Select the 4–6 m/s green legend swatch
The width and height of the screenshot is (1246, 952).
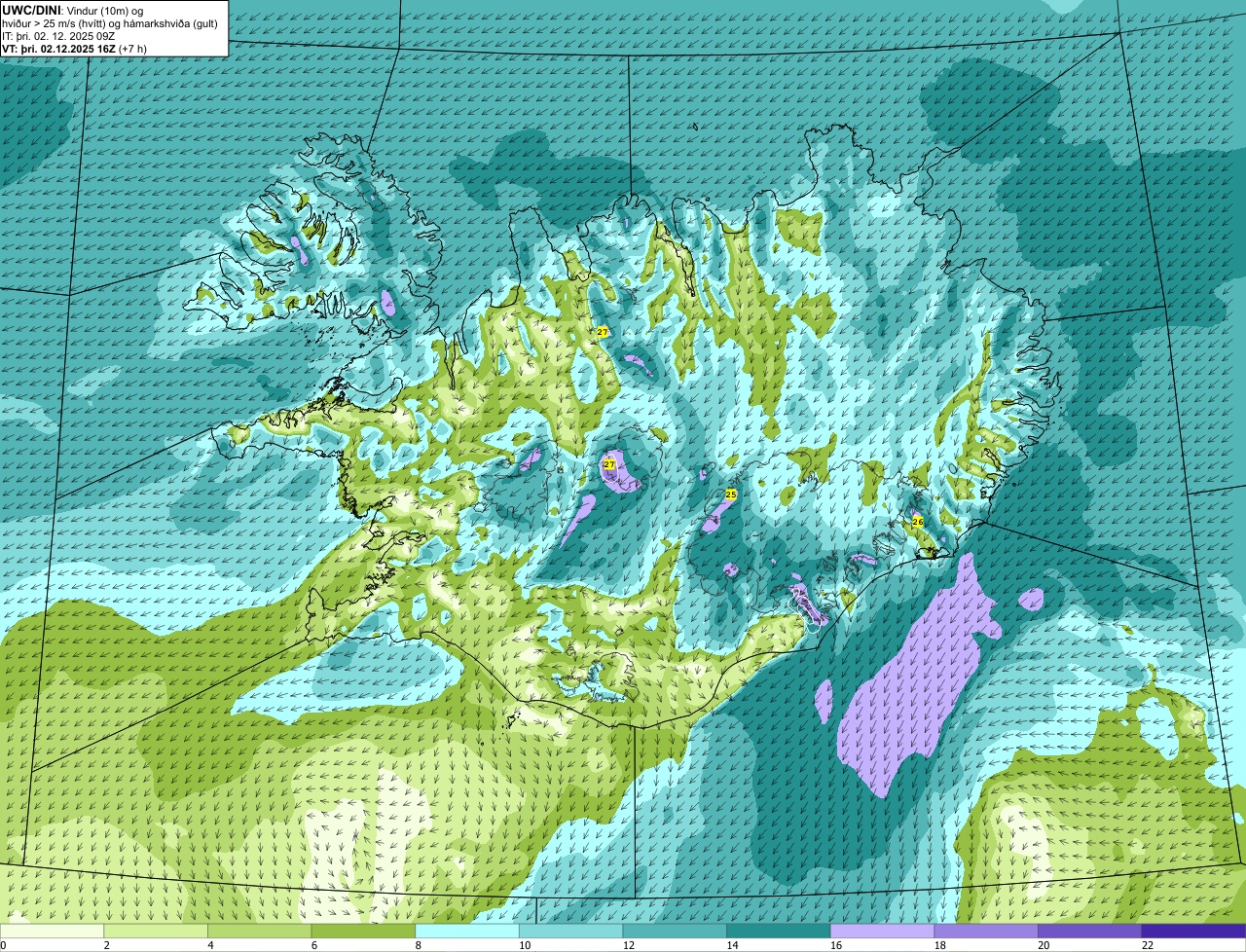point(259,932)
